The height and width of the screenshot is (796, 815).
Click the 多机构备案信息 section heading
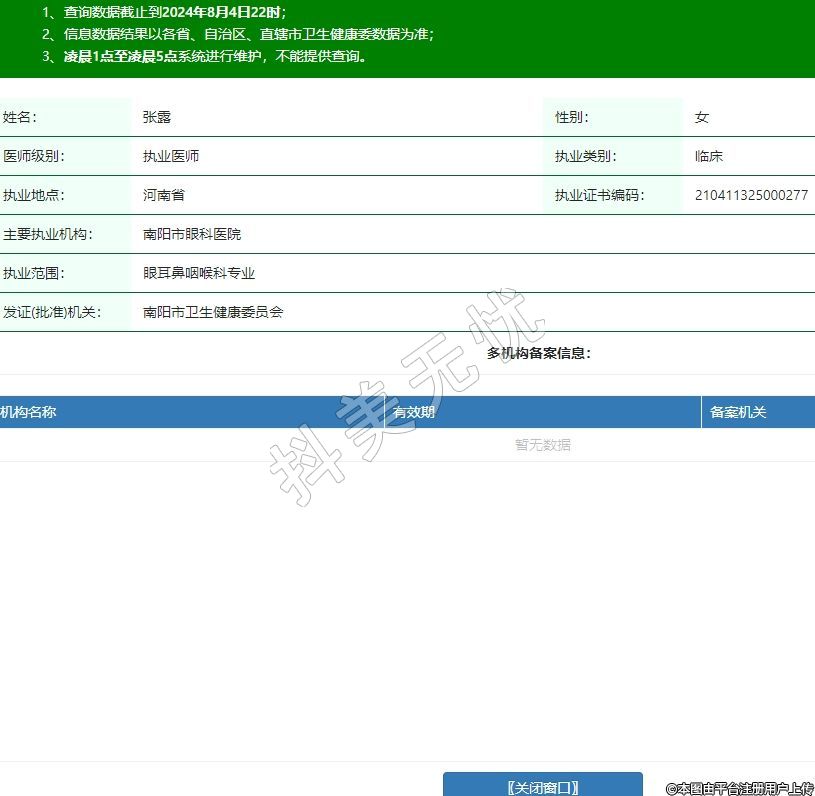pos(539,353)
